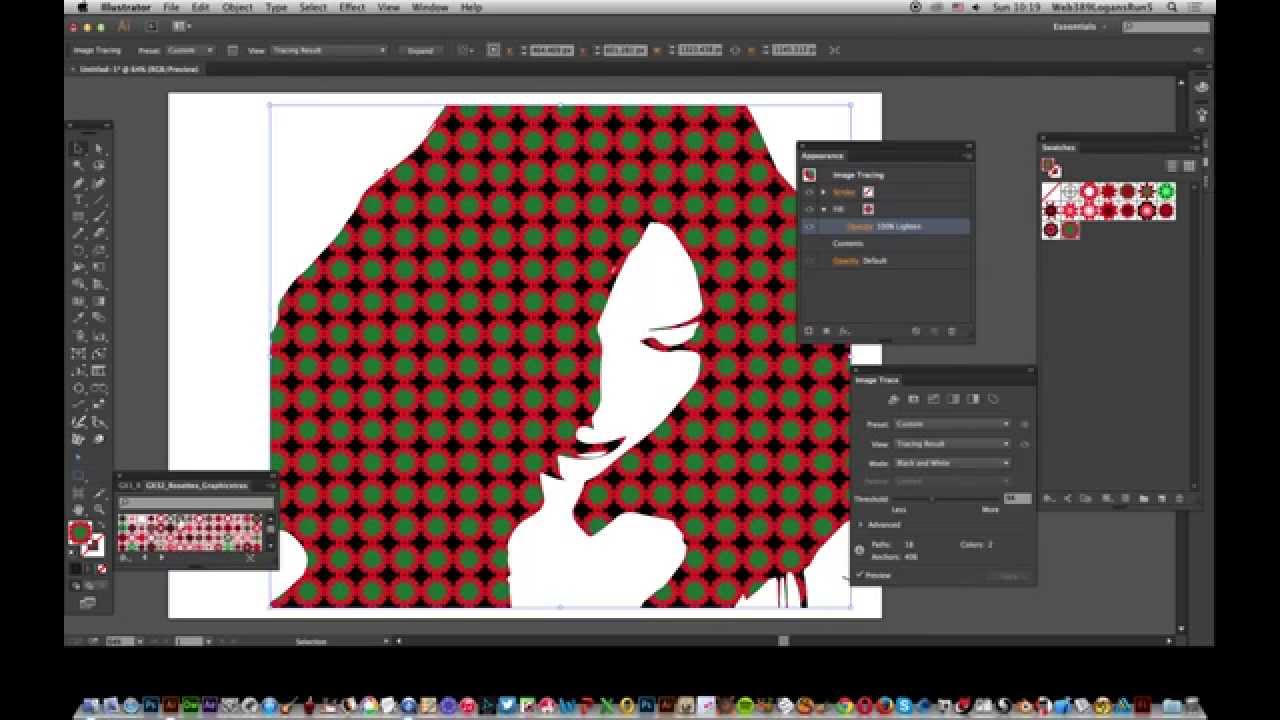1280x720 pixels.
Task: Expand the Stroke row in Appearance
Action: 823,192
